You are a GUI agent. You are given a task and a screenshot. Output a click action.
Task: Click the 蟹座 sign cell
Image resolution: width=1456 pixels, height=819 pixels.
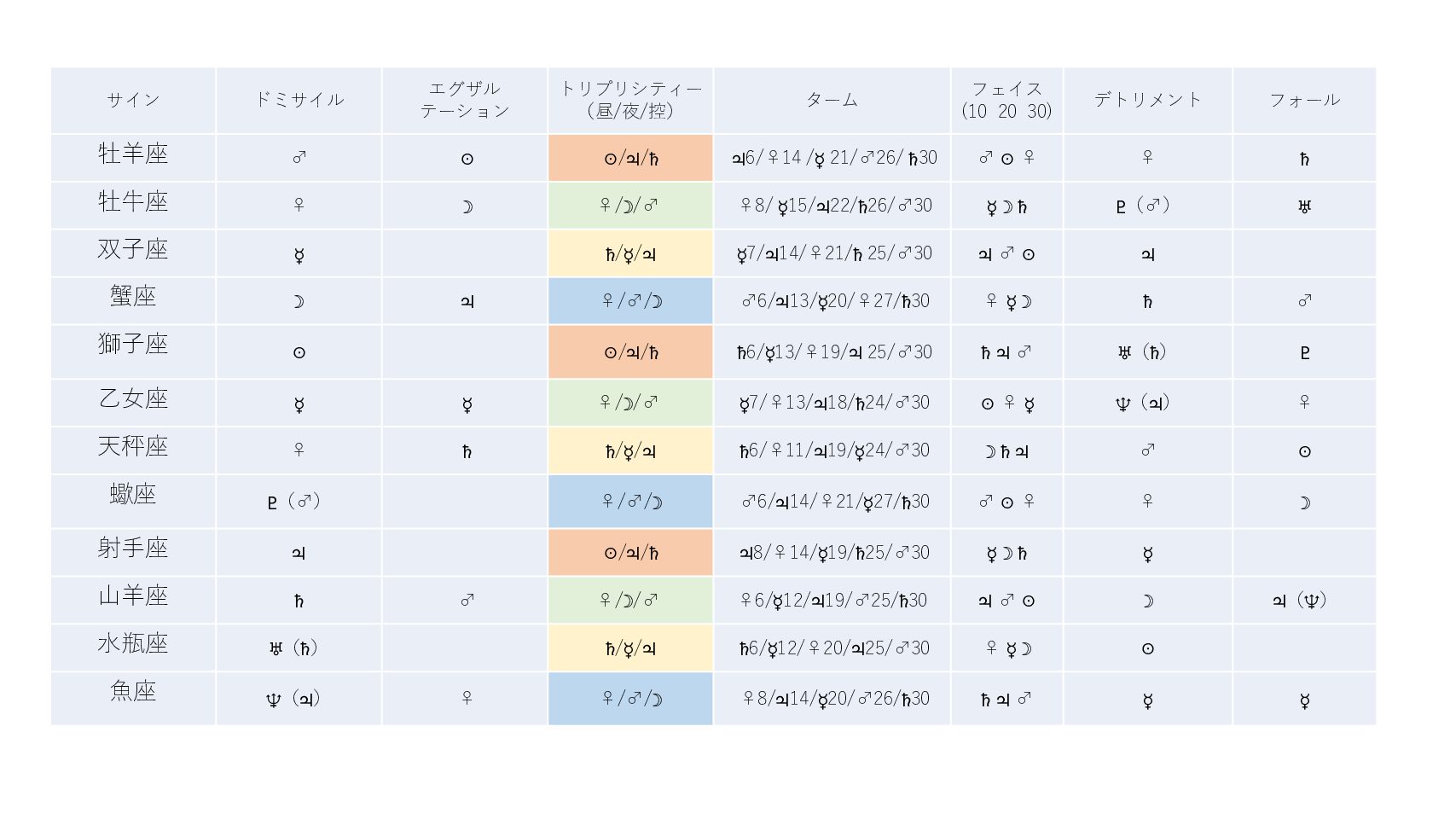click(133, 301)
